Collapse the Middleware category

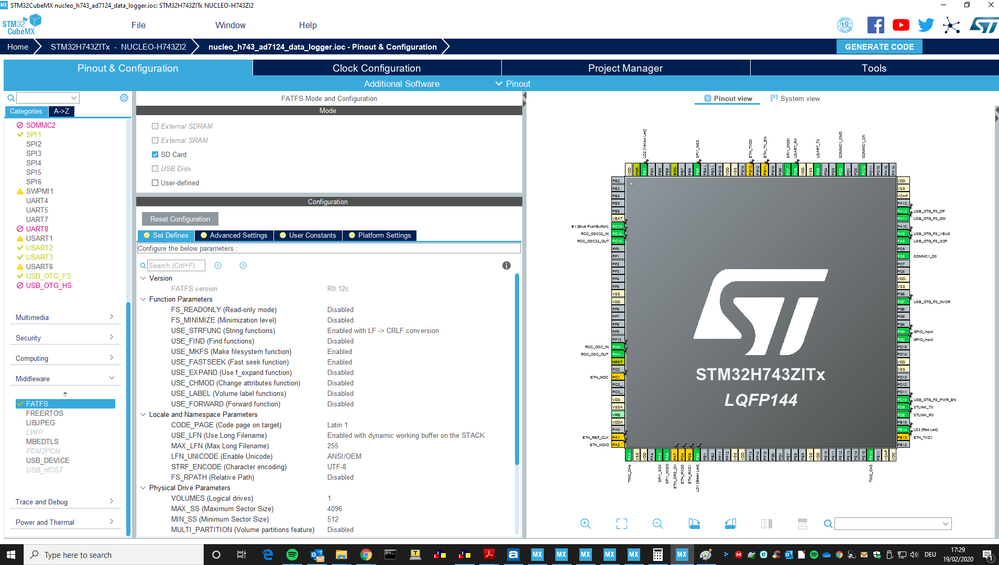64,378
